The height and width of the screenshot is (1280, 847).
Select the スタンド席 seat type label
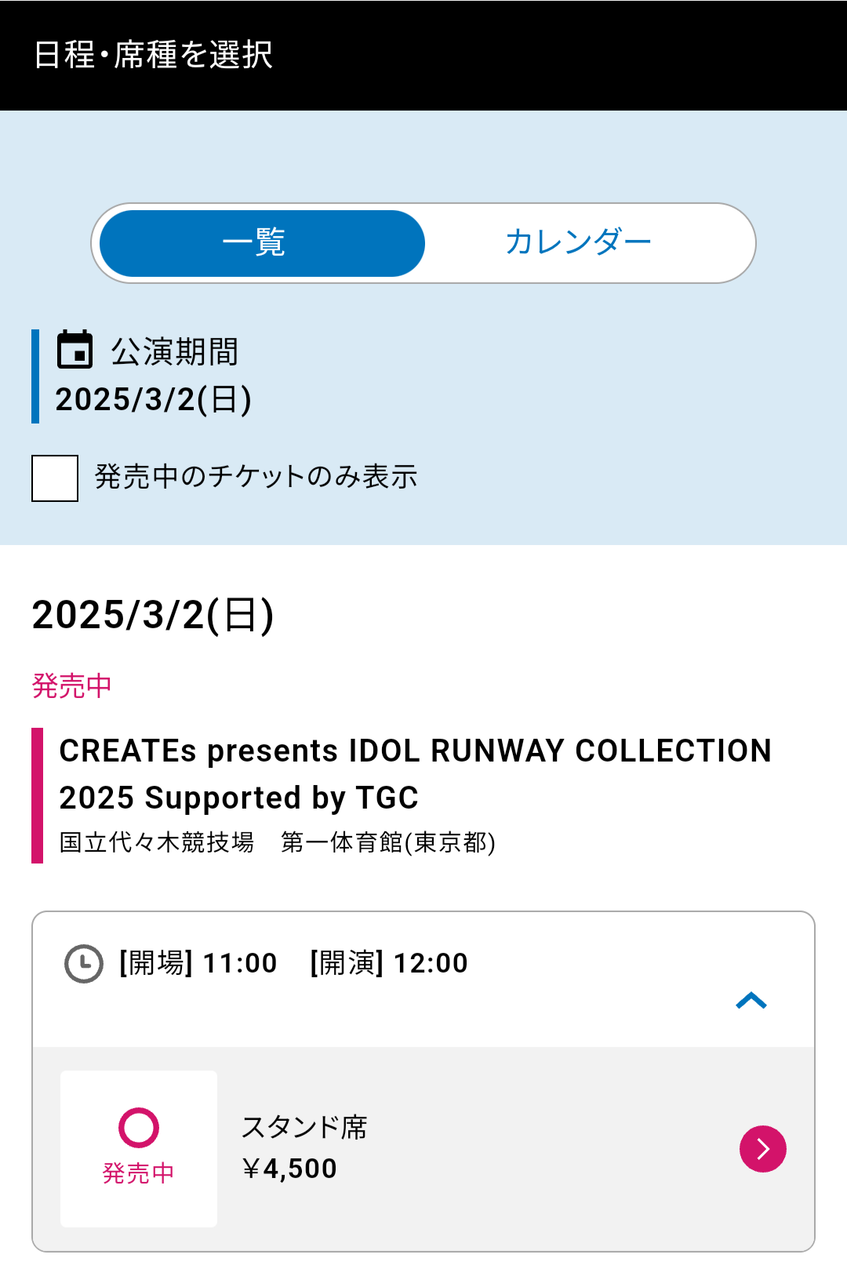click(x=304, y=1128)
